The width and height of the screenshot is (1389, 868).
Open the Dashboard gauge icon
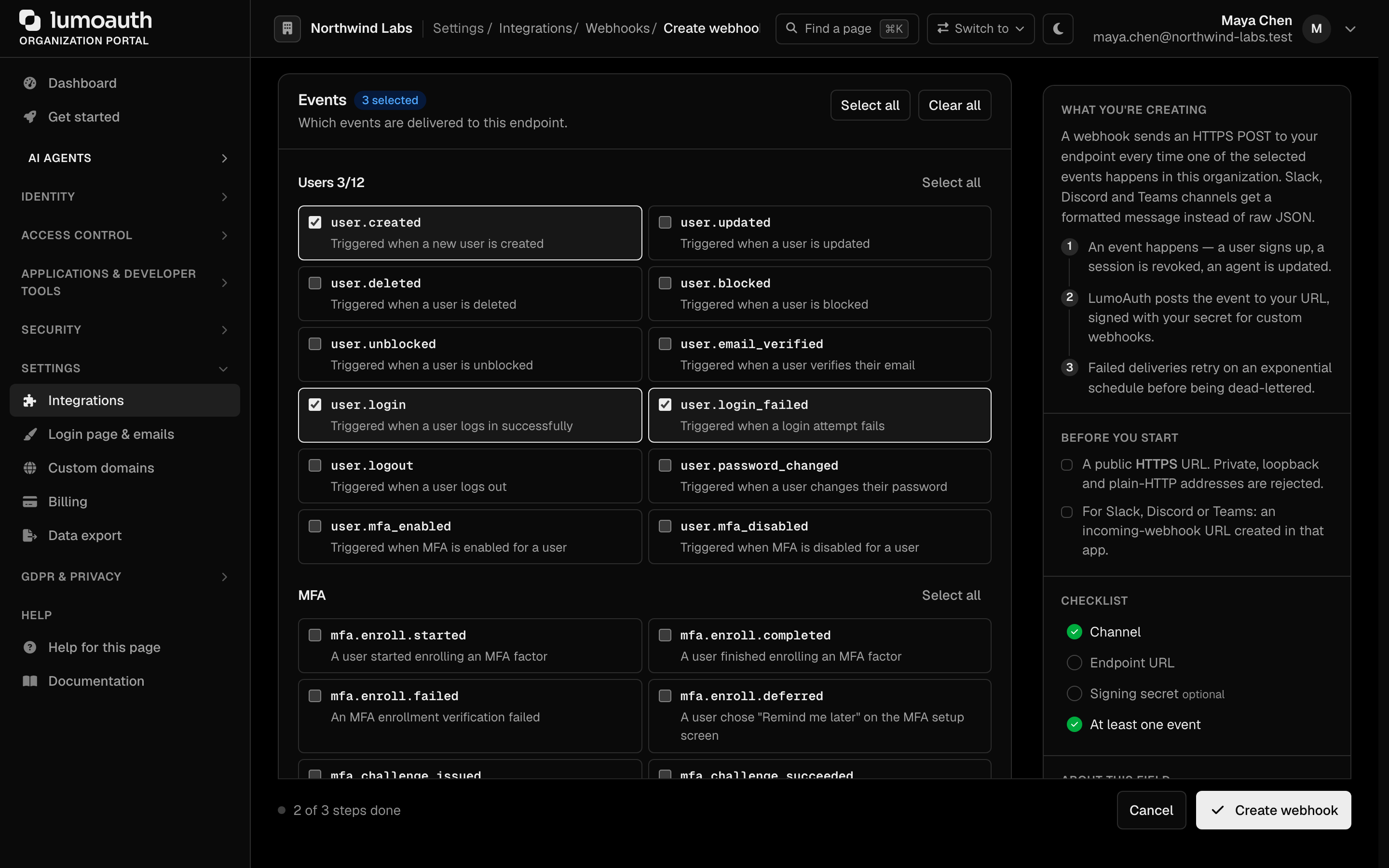pyautogui.click(x=30, y=83)
